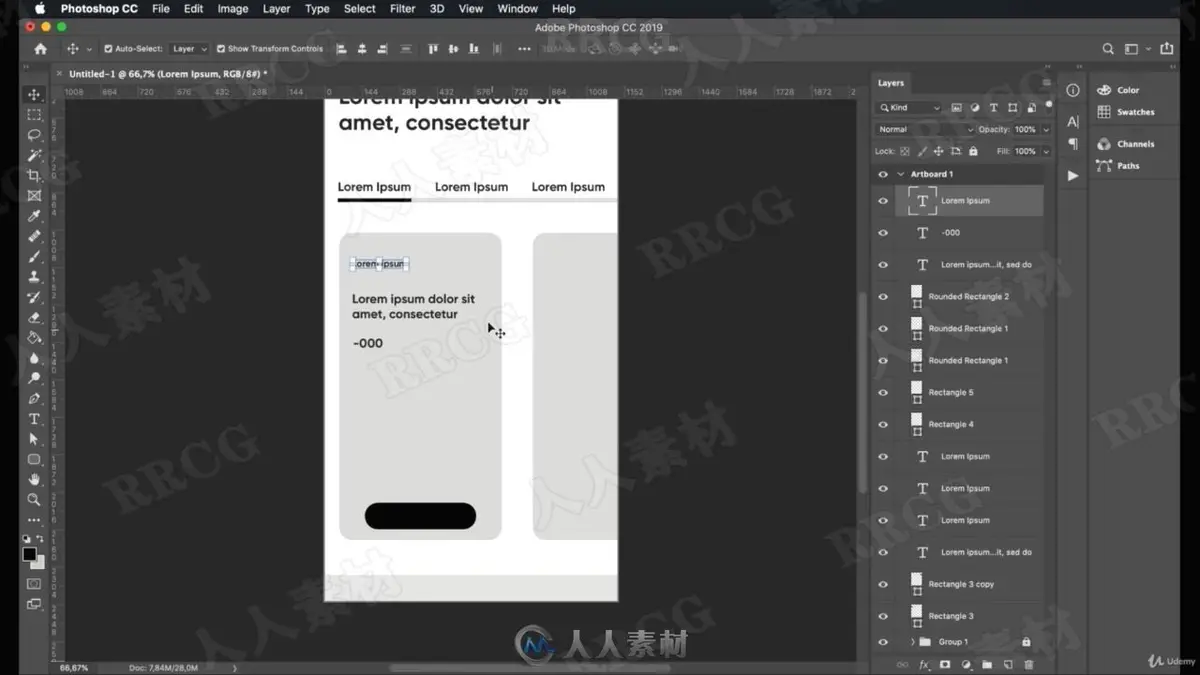Select the Untitled-1 document tab
Viewport: 1200px width, 675px height.
[167, 74]
